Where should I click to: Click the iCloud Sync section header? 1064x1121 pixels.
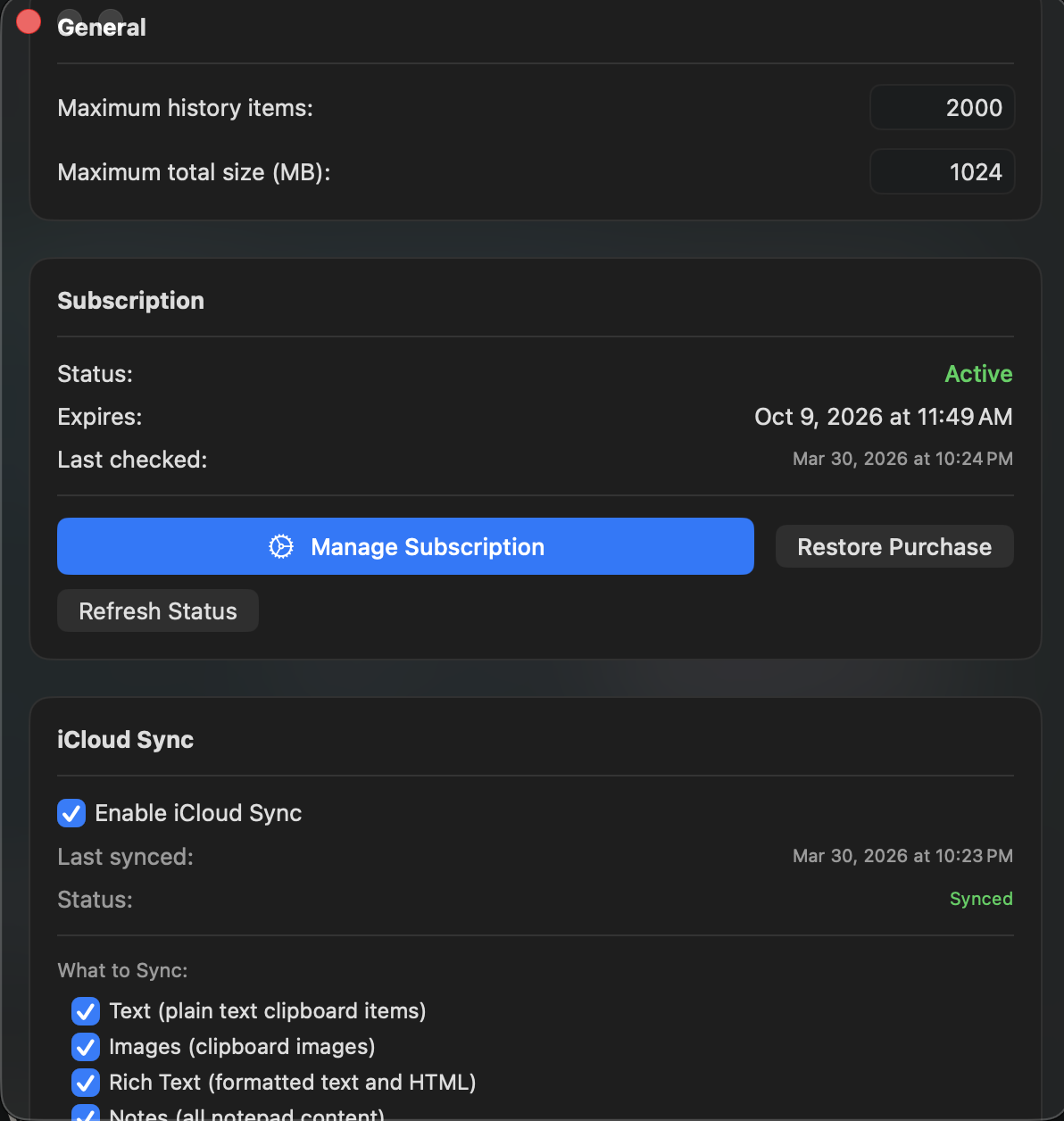click(x=125, y=739)
